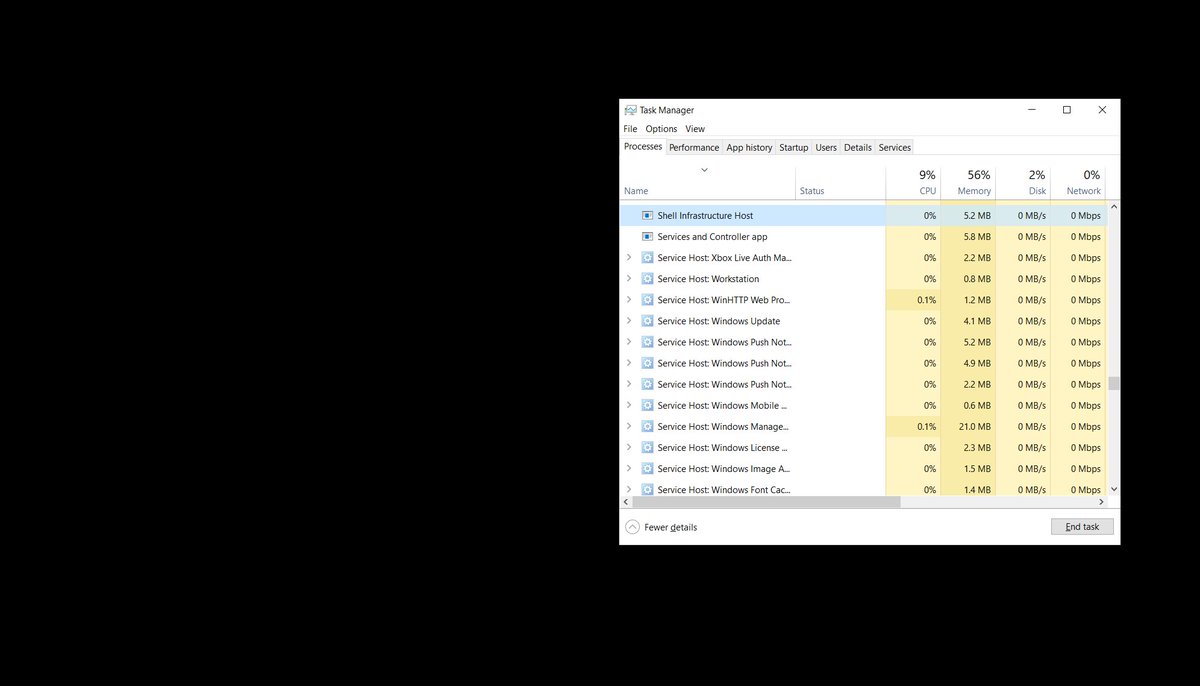Expand Service Host: Xbox Live Auth Ma group
The width and height of the screenshot is (1200, 686).
tap(629, 258)
